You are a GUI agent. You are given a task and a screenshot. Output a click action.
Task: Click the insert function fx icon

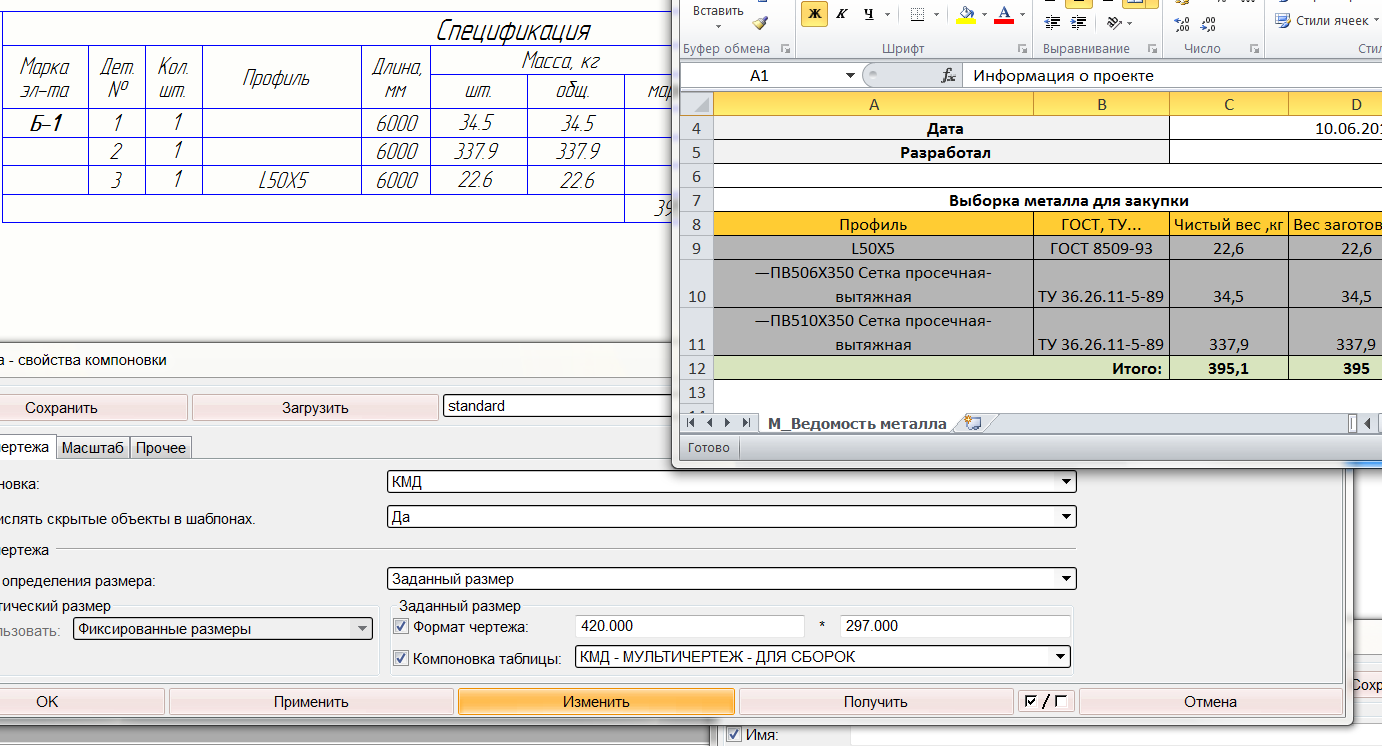[x=949, y=76]
